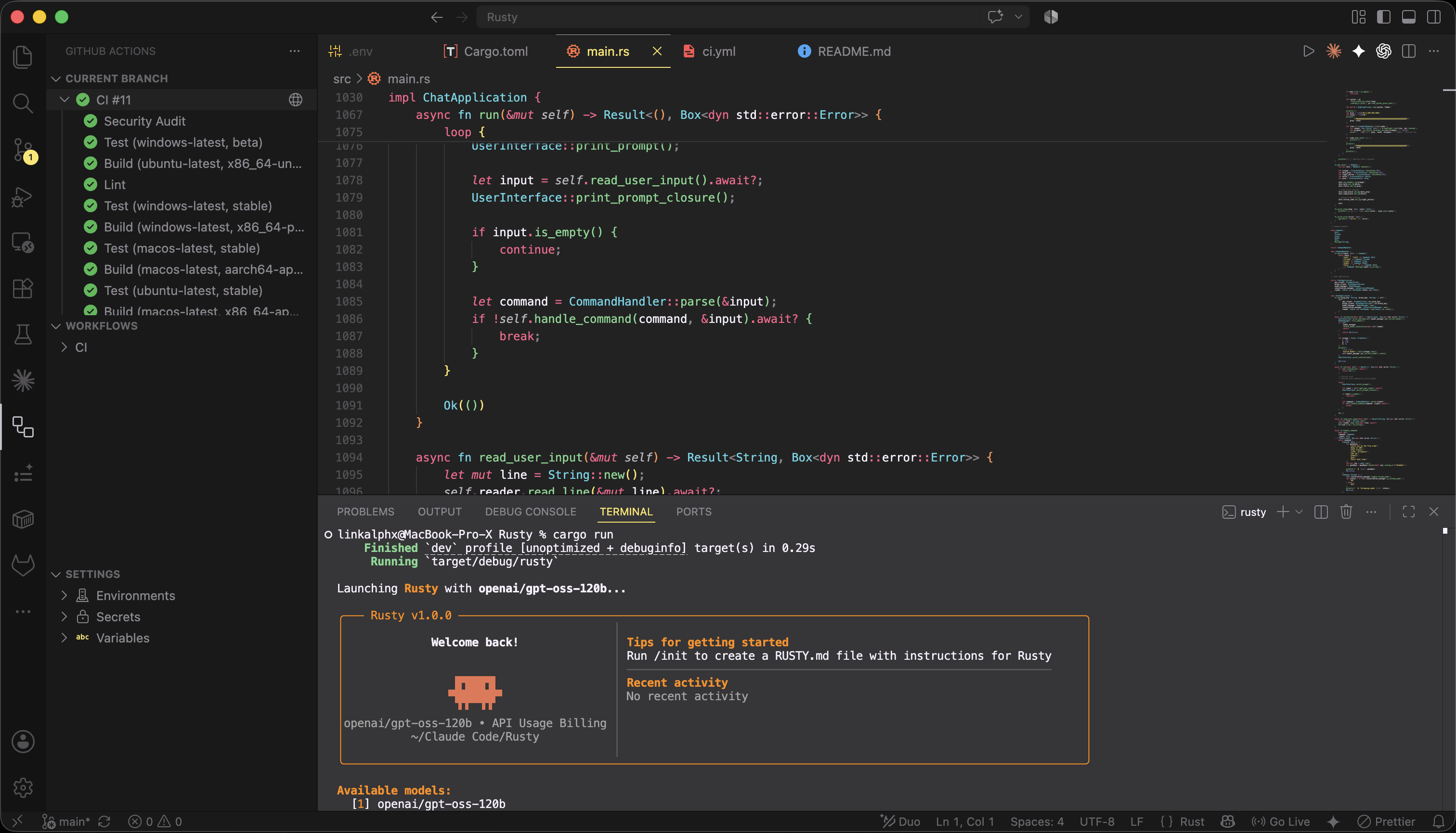Expand the Variables settings node

[x=65, y=638]
